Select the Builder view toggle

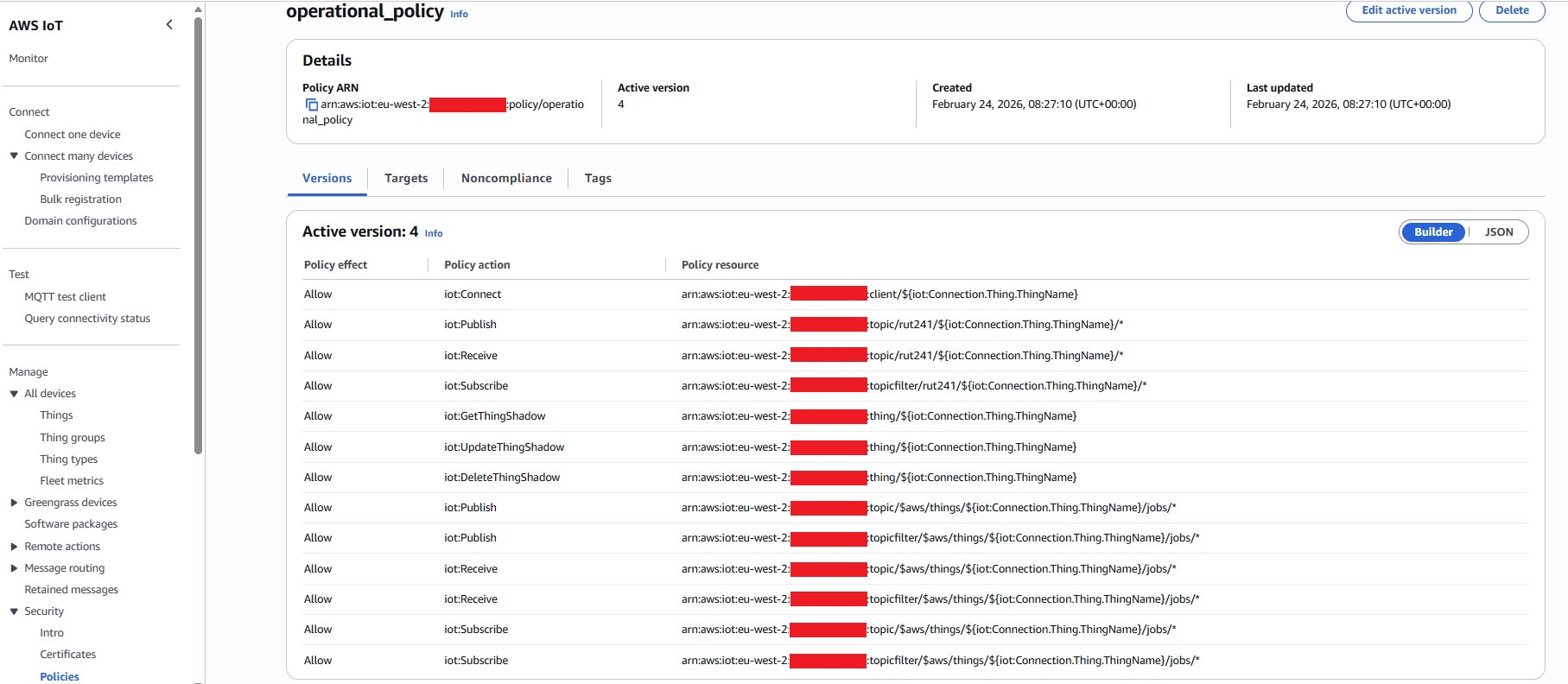click(x=1432, y=232)
